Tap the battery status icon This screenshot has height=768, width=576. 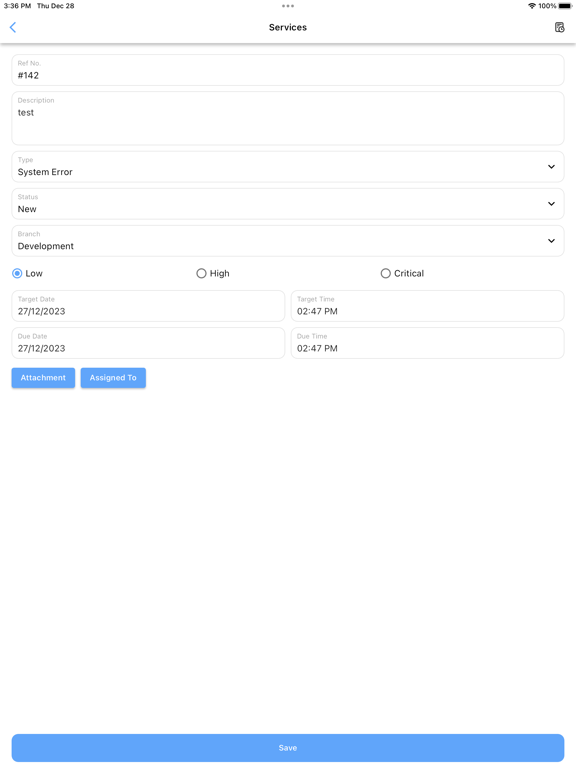(565, 6)
